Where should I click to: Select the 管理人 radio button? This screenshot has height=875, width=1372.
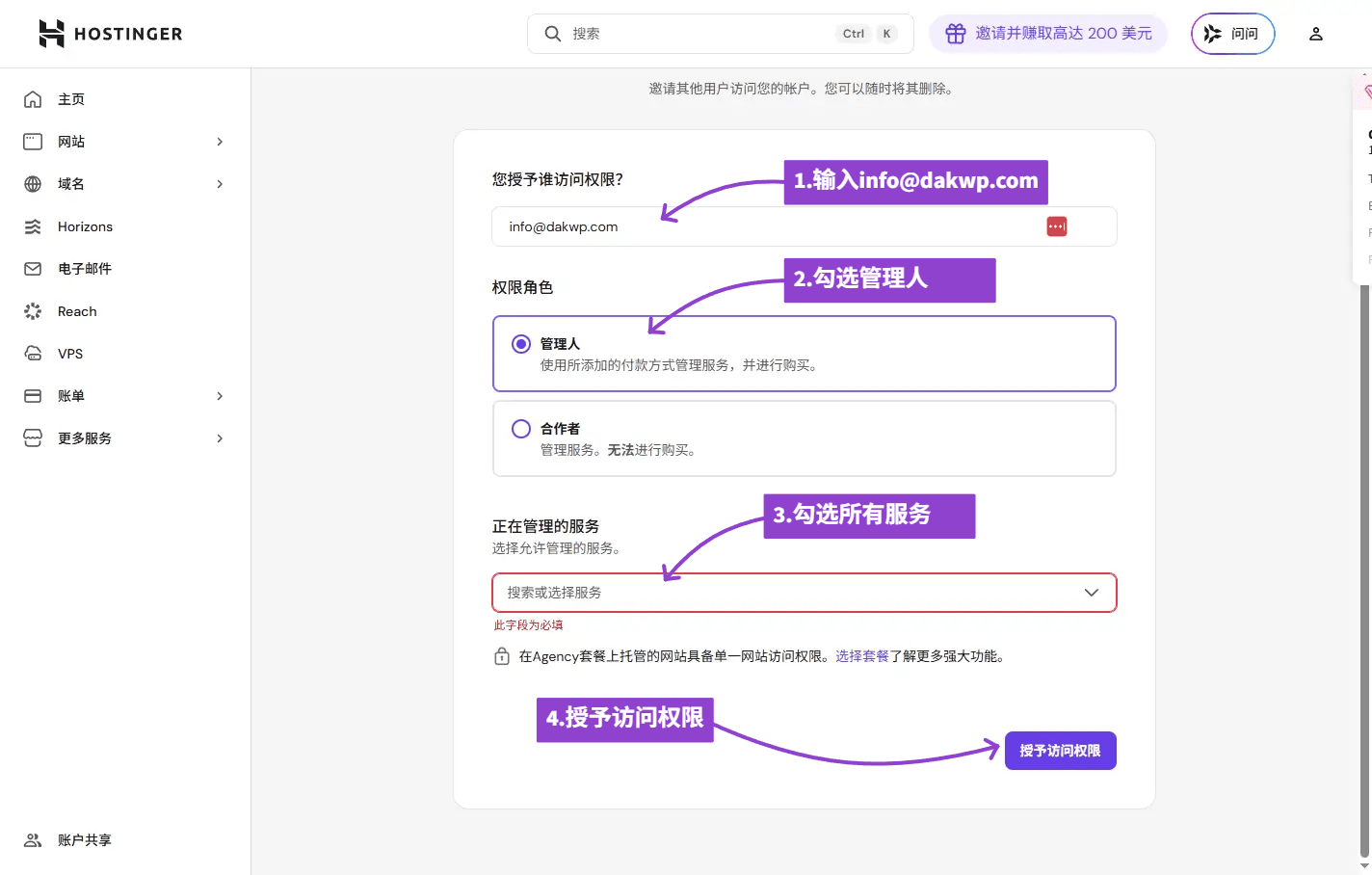click(521, 344)
